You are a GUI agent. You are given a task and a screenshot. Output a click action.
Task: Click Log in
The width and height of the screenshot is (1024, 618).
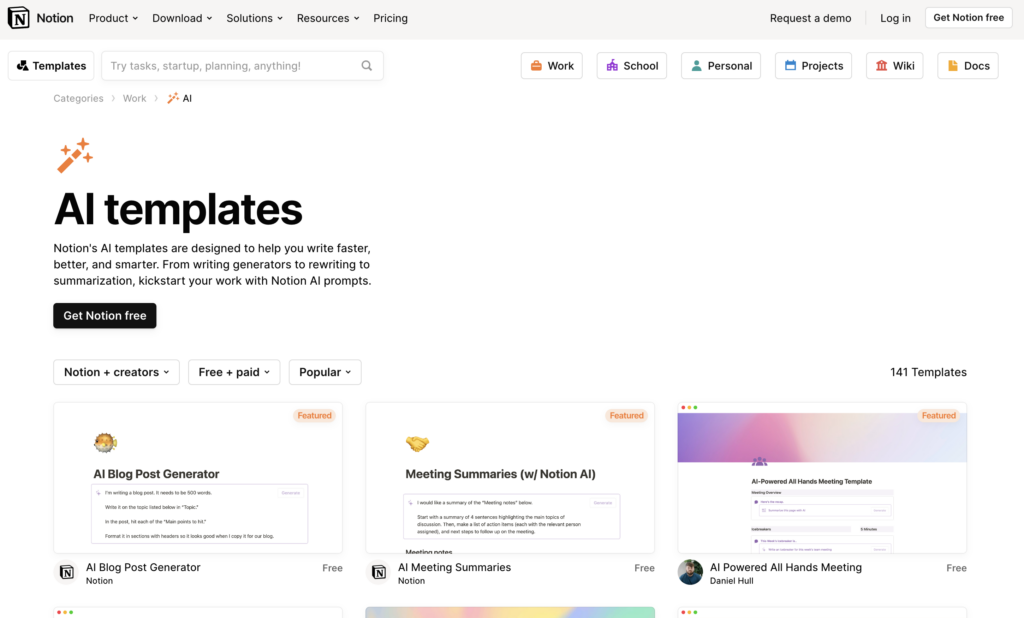tap(895, 18)
